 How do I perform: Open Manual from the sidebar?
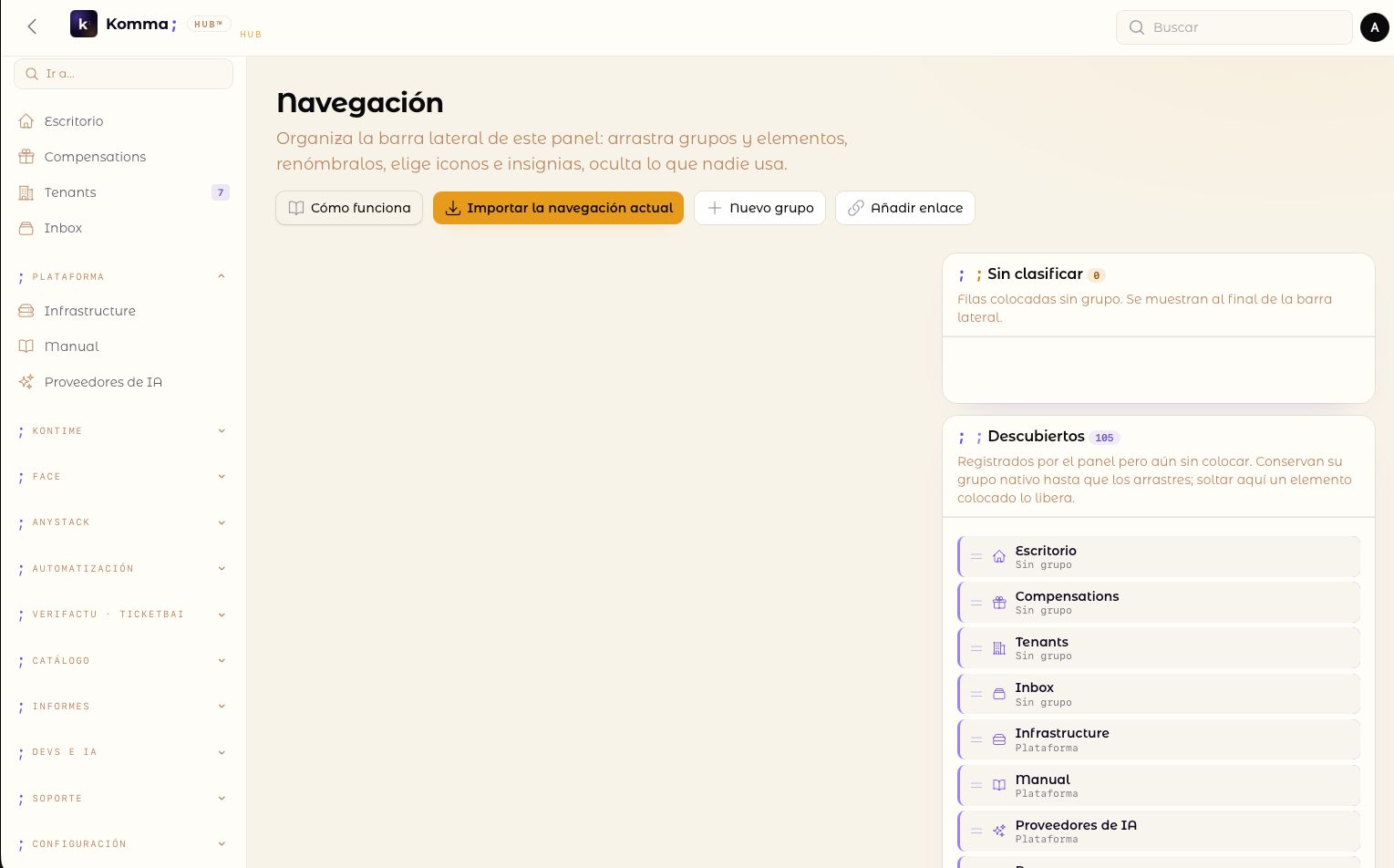coord(123,346)
